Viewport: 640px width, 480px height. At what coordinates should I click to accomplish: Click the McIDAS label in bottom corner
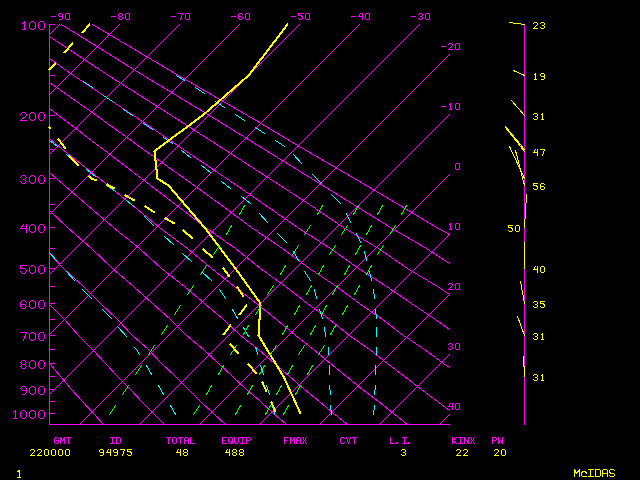tap(593, 472)
